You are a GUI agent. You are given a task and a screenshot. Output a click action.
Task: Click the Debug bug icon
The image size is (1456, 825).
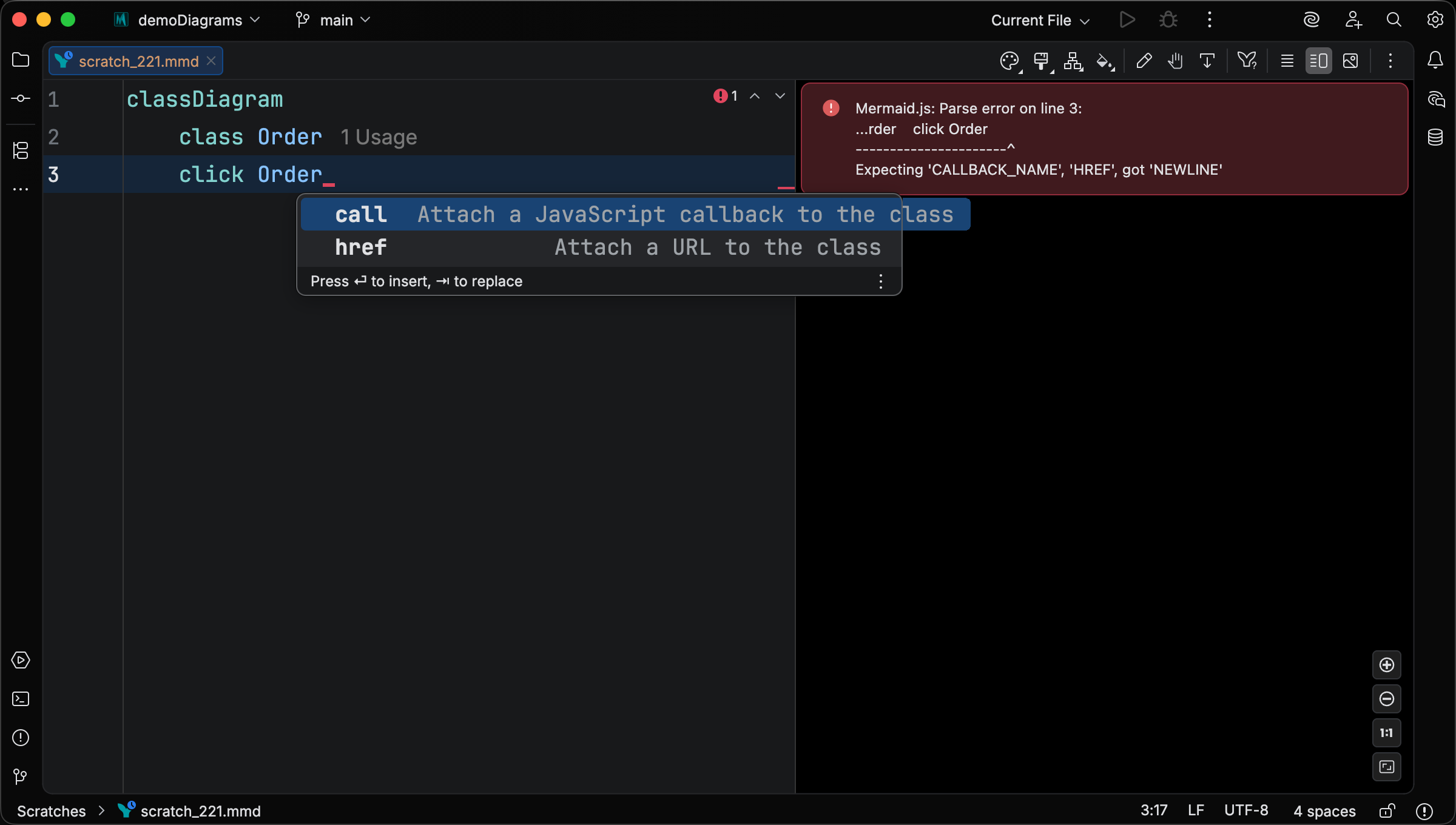coord(1168,20)
